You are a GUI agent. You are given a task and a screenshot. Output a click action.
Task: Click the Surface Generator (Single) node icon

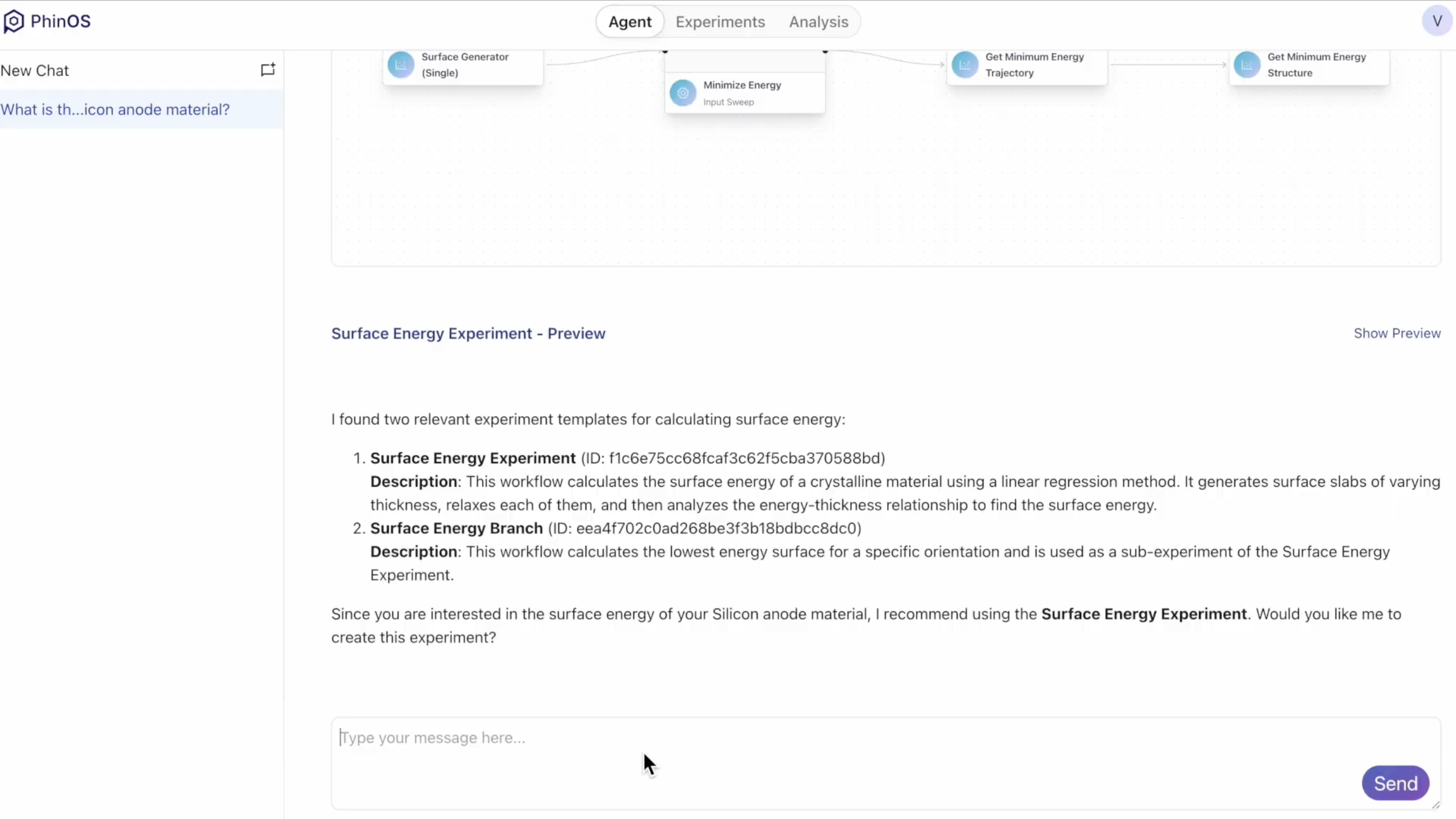pos(401,65)
